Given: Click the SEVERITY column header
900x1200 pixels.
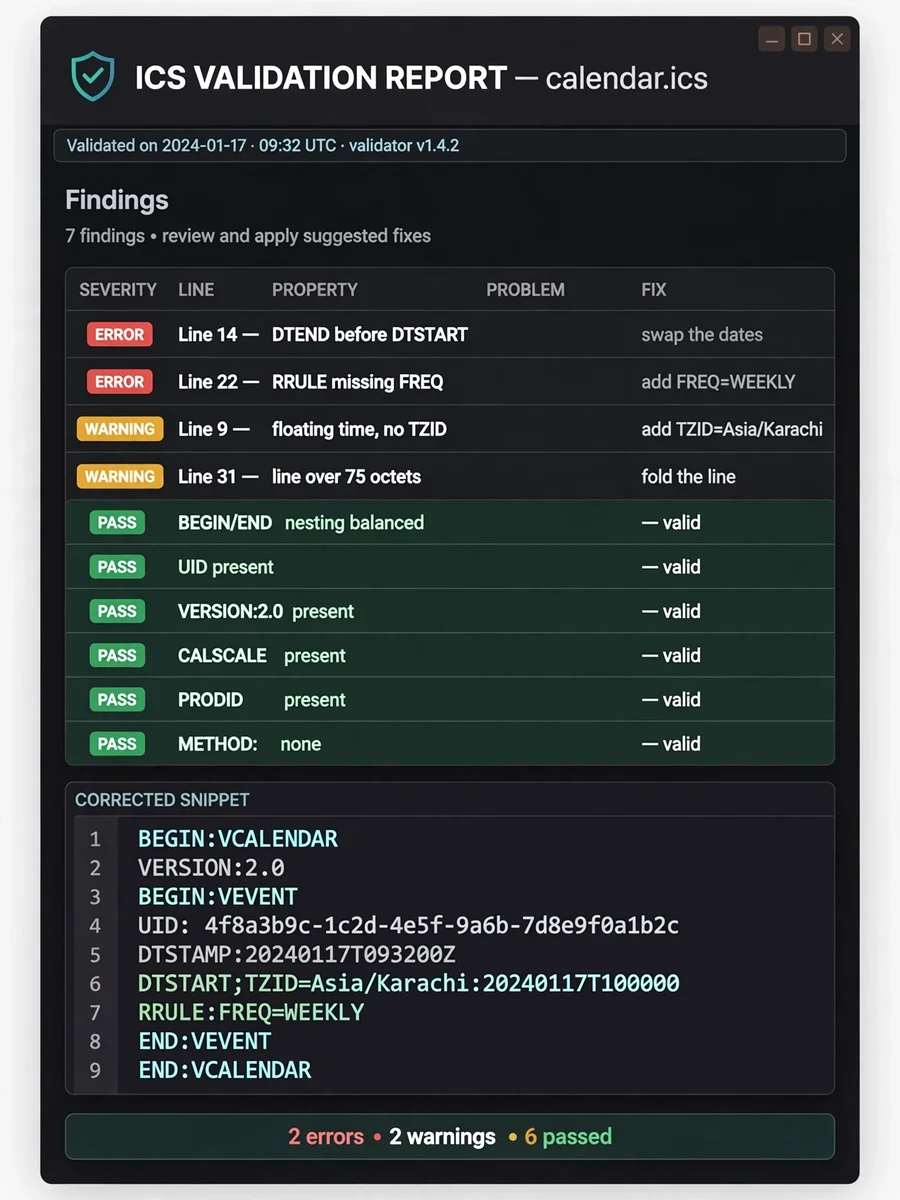Looking at the screenshot, I should pos(118,290).
